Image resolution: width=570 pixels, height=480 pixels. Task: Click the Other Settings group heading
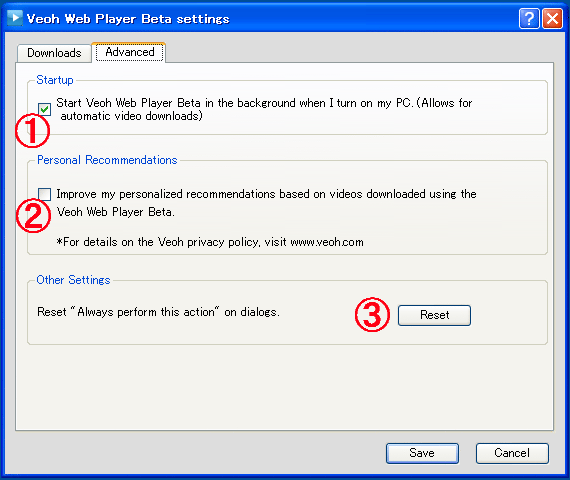pos(73,280)
